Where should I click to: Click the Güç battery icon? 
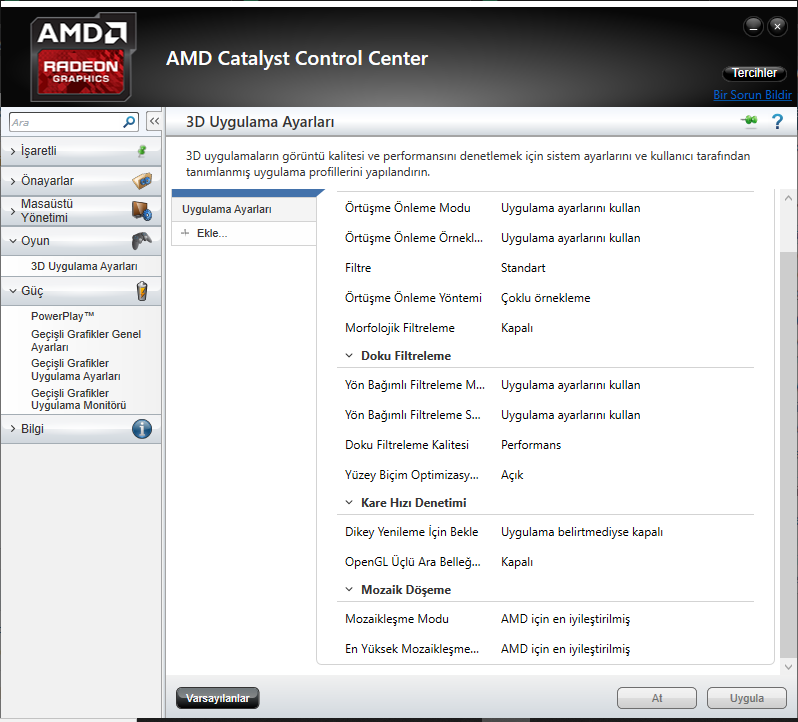click(x=142, y=291)
